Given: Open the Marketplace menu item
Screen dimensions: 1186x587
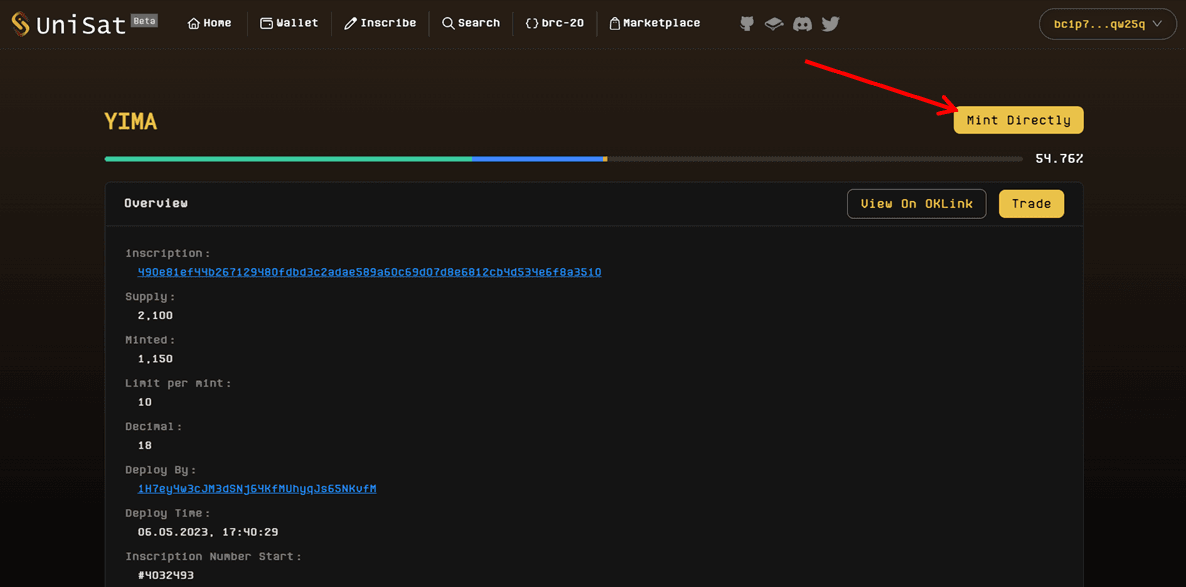Looking at the screenshot, I should 661,23.
